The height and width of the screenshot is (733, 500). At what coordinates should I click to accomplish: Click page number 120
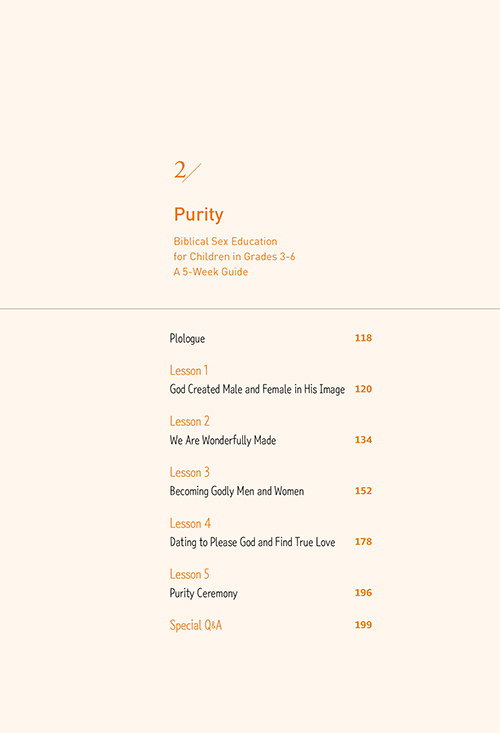(363, 389)
